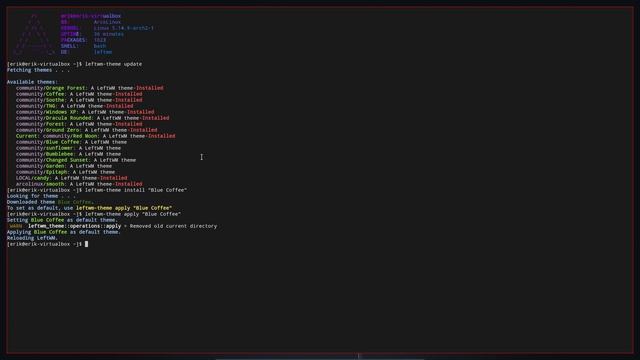The height and width of the screenshot is (360, 640).
Task: Select the 'community/sunflower' theme row
Action: tap(68, 148)
